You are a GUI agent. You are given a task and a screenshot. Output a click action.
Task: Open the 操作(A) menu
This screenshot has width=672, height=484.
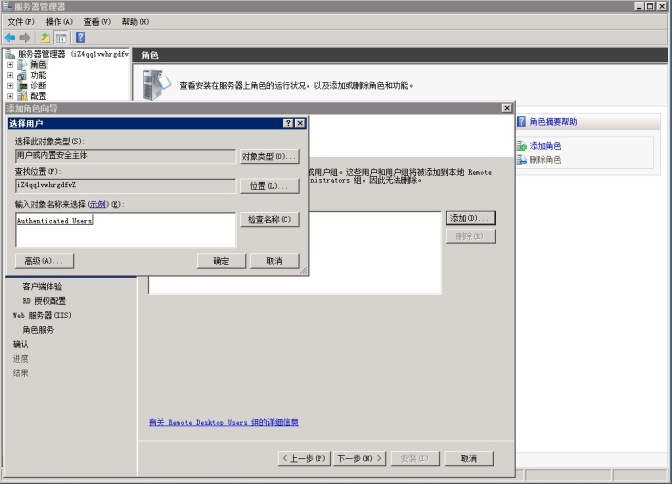[59, 22]
